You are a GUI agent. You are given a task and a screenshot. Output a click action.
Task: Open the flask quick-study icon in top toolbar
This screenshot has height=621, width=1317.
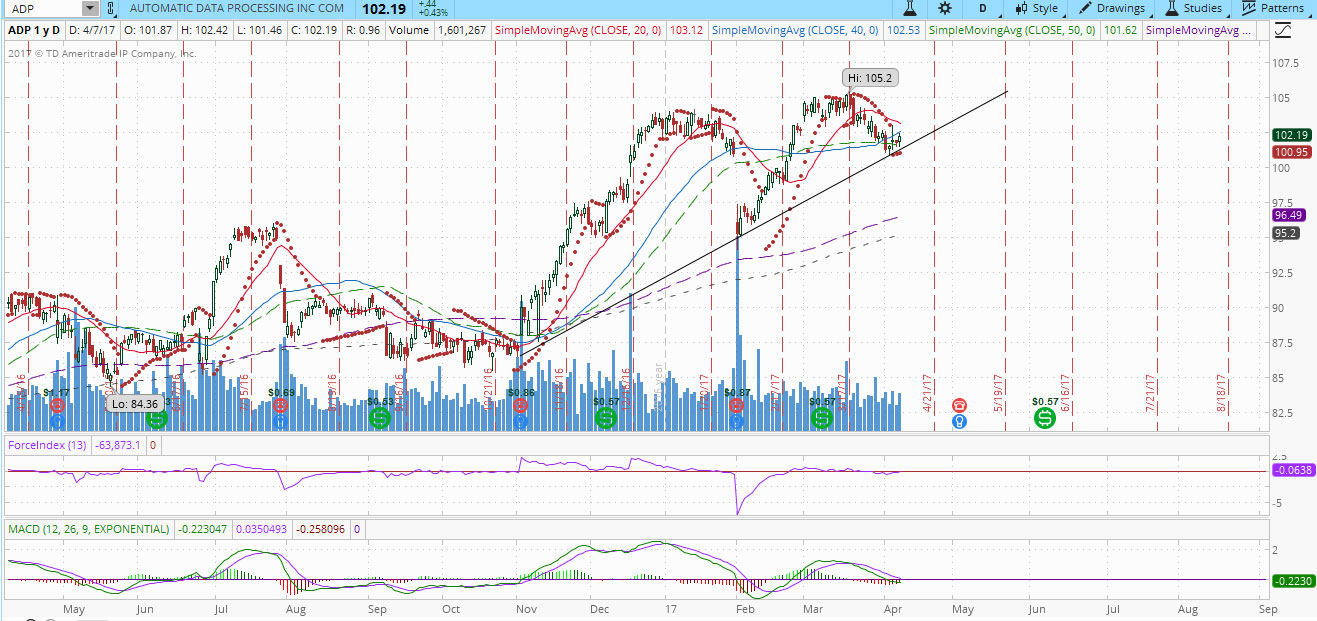coord(910,8)
